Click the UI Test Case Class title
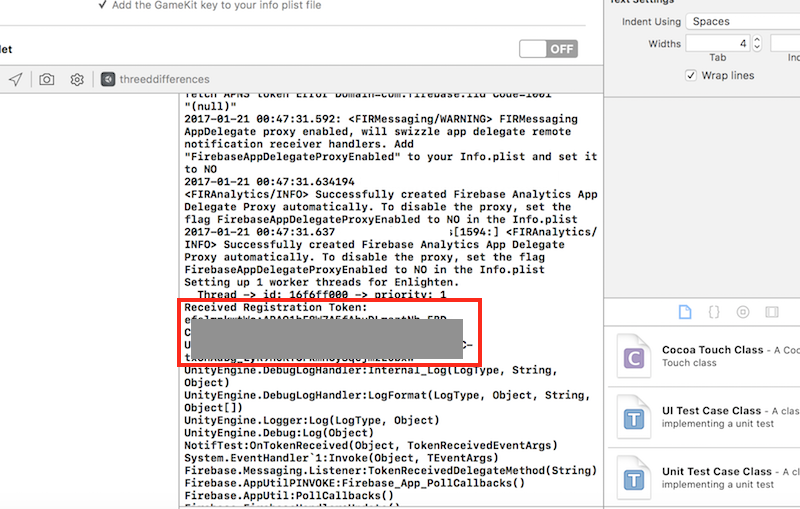Image resolution: width=800 pixels, height=509 pixels. click(711, 411)
